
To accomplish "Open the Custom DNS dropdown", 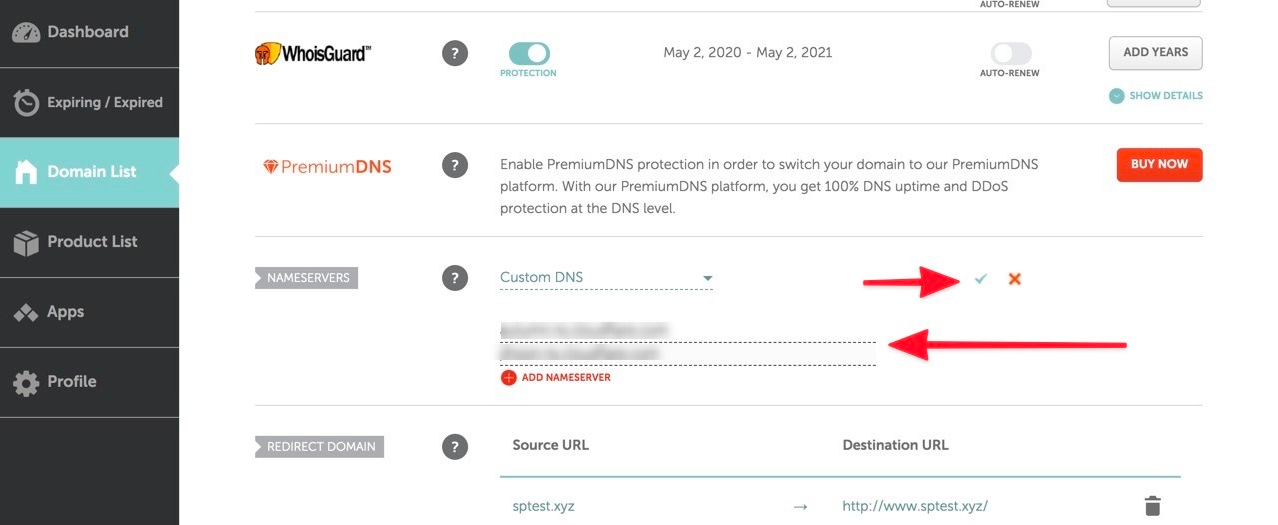I will tap(606, 278).
